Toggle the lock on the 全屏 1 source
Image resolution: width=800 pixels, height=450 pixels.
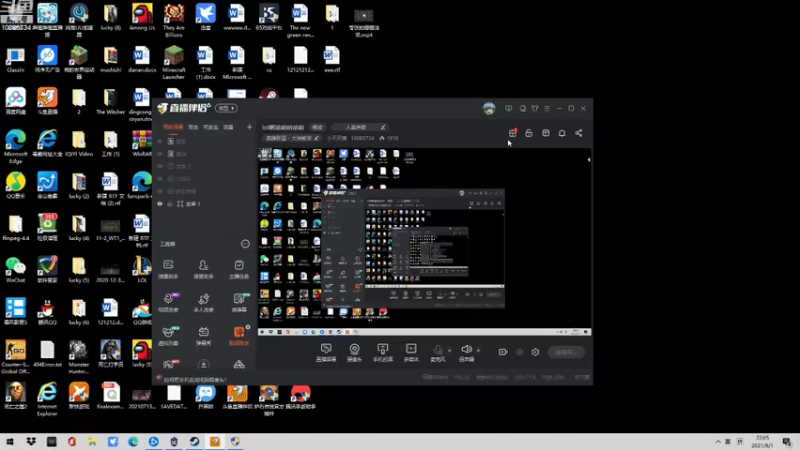tap(170, 204)
